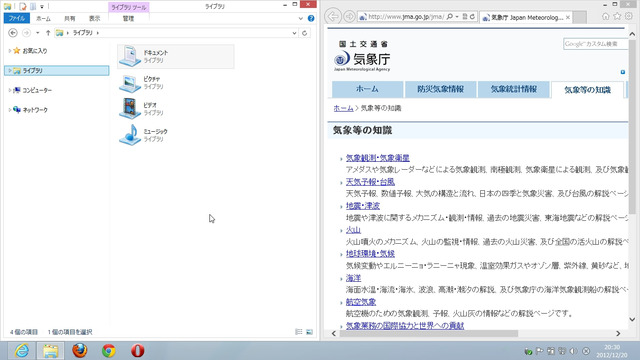Switch Explorer to details view
640x360 pixels.
click(x=299, y=332)
